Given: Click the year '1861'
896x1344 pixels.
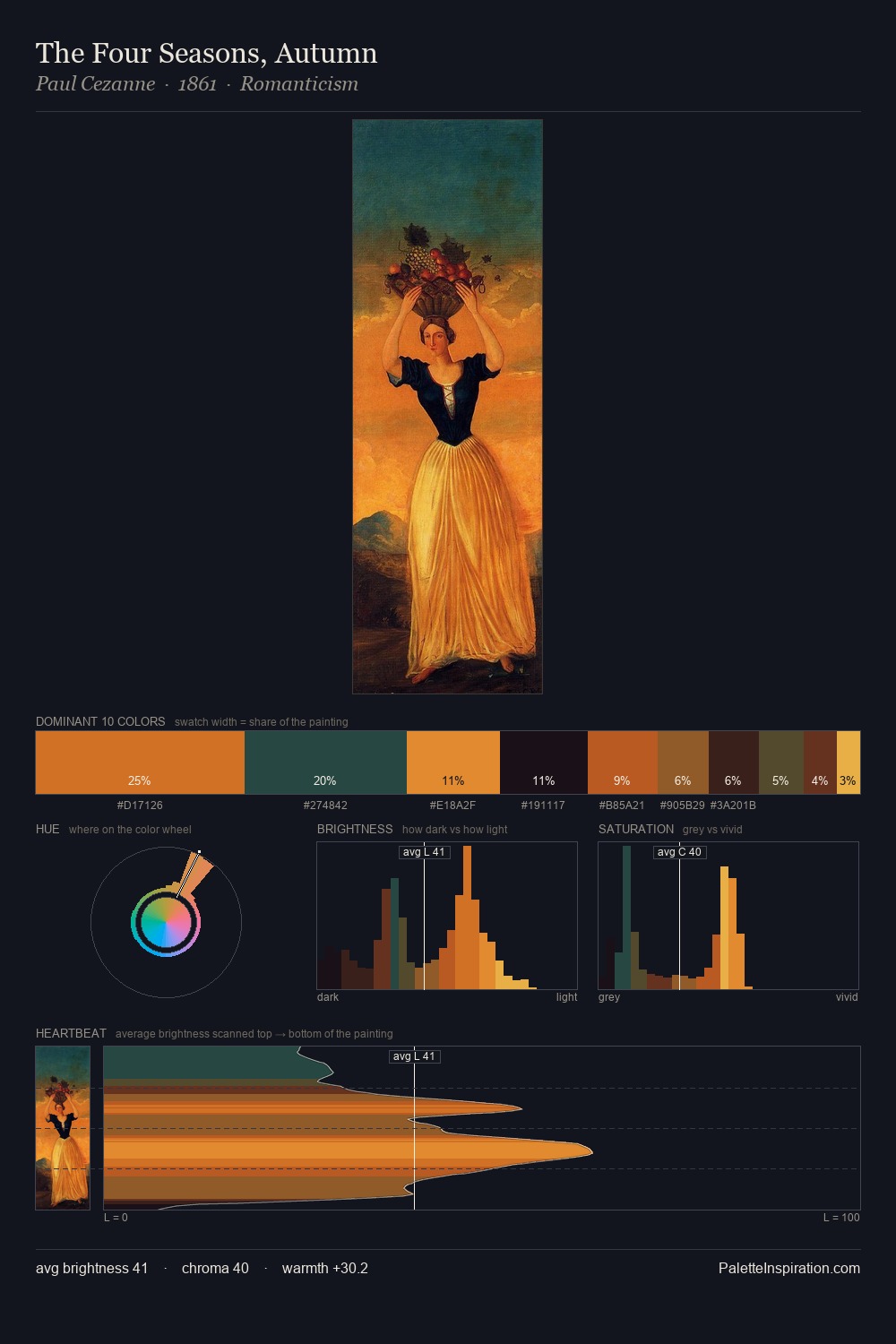Looking at the screenshot, I should pyautogui.click(x=197, y=84).
